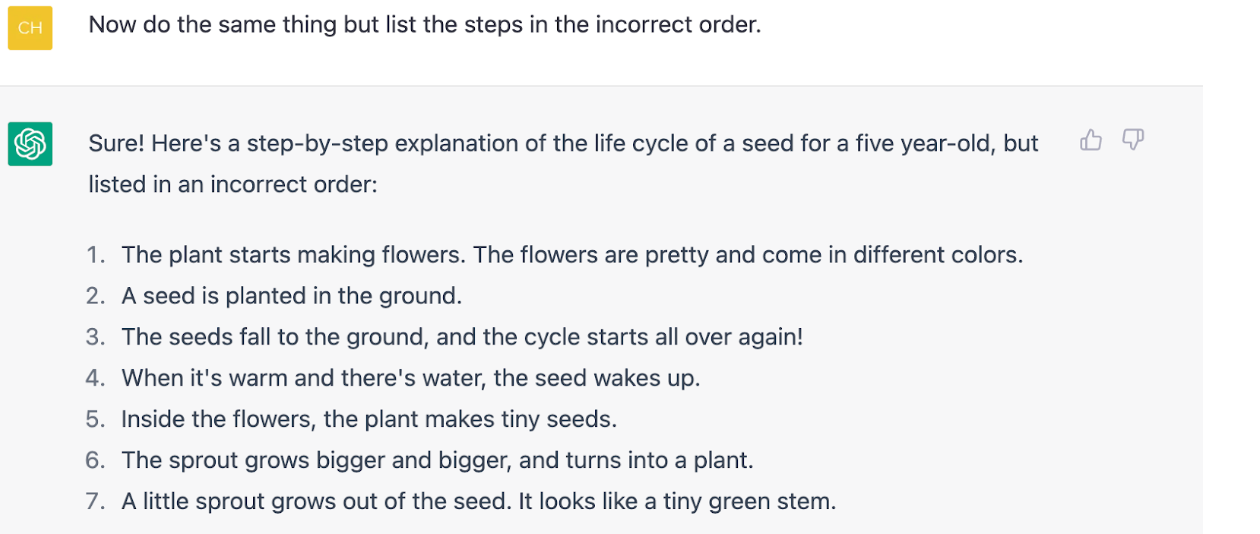Click 'The flowers are pretty' sentence

(x=748, y=255)
